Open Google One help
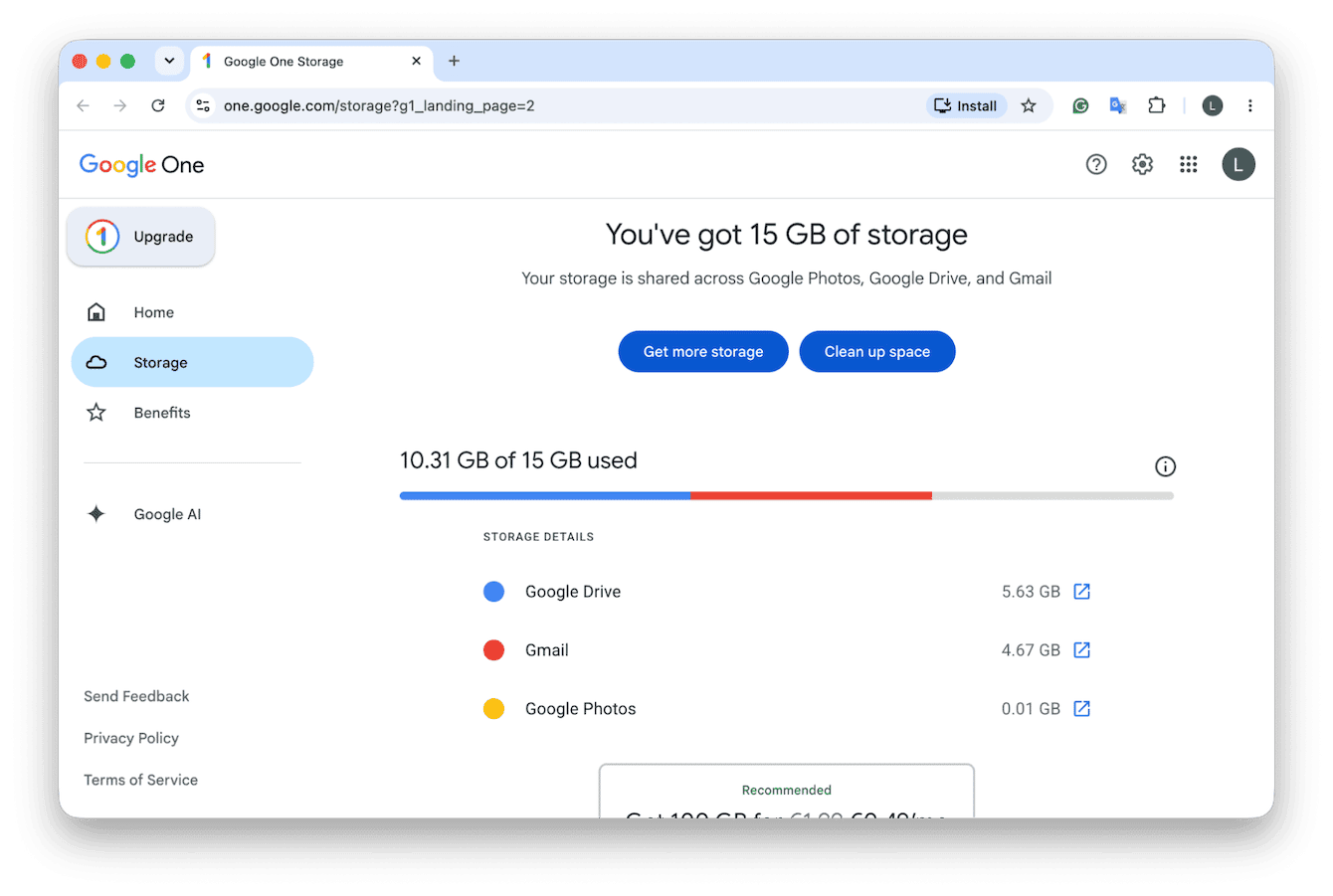The width and height of the screenshot is (1333, 896). tap(1096, 164)
